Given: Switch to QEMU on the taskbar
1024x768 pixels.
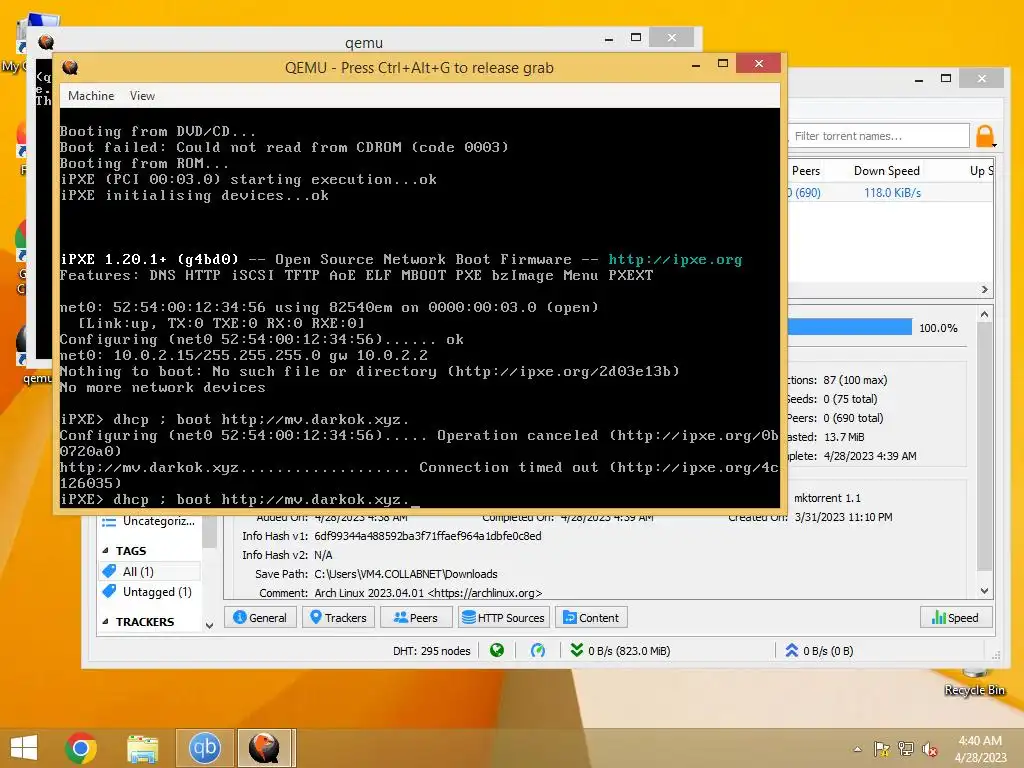Looking at the screenshot, I should 264,748.
